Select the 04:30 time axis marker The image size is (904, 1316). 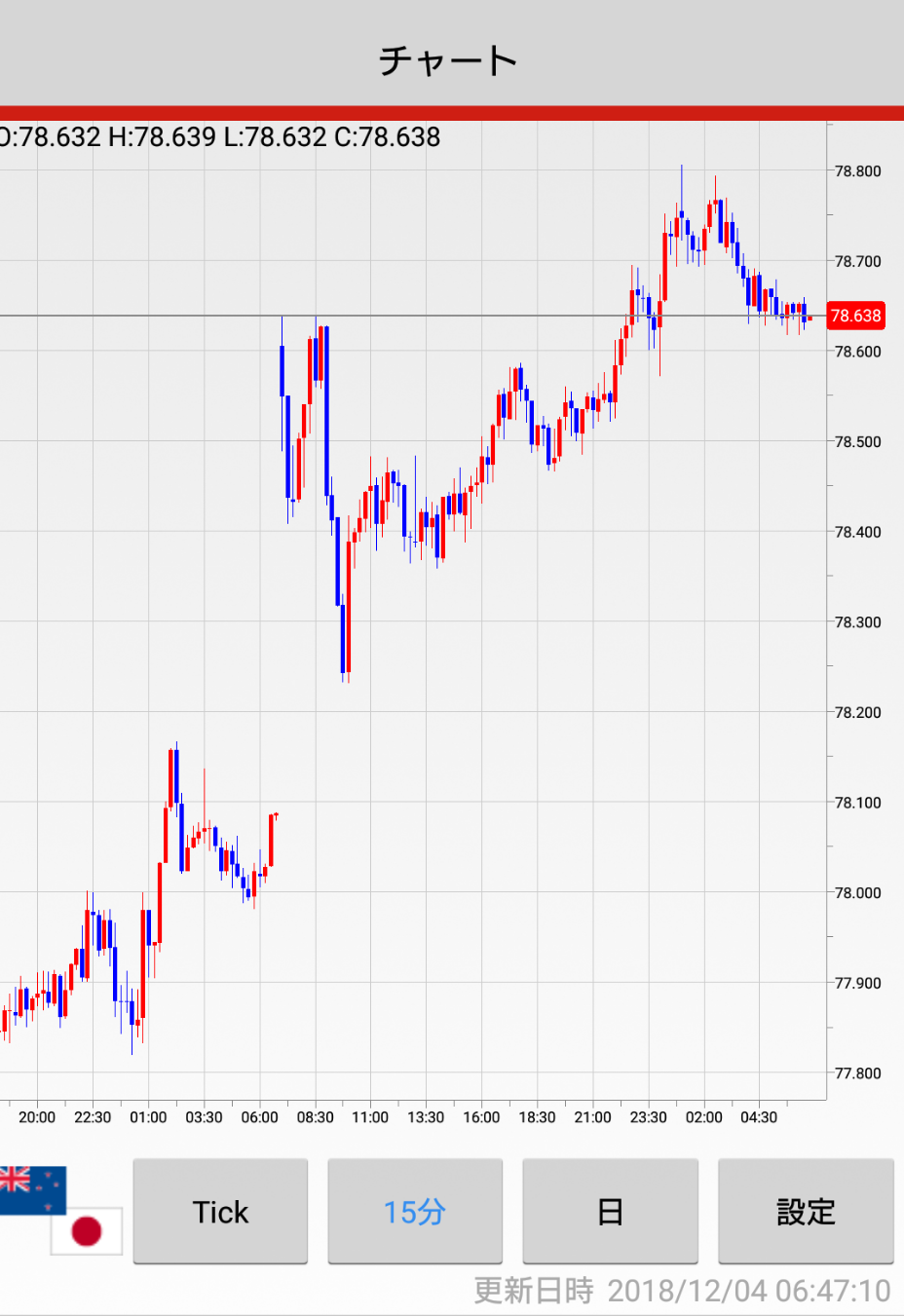759,1117
